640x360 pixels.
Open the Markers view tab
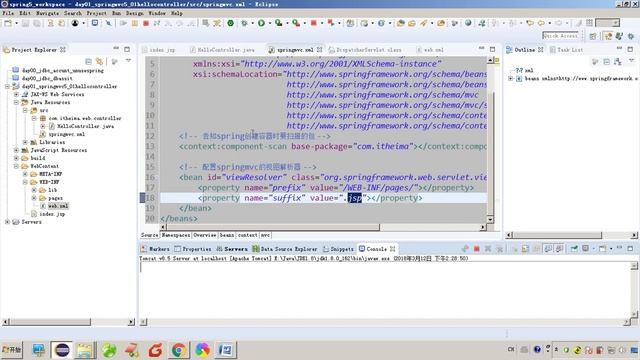coord(155,249)
